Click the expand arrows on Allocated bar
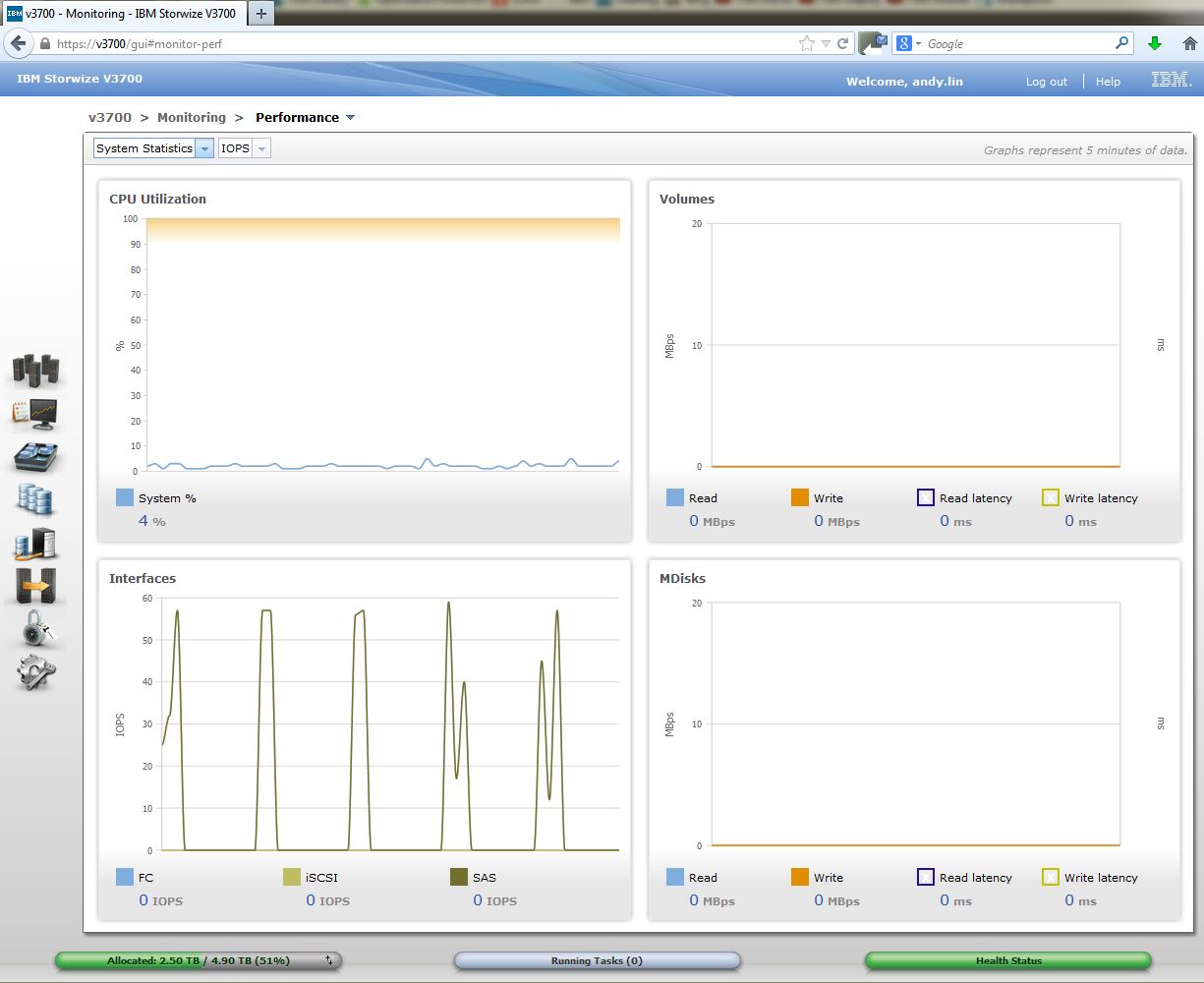The width and height of the screenshot is (1204, 983). coord(329,961)
